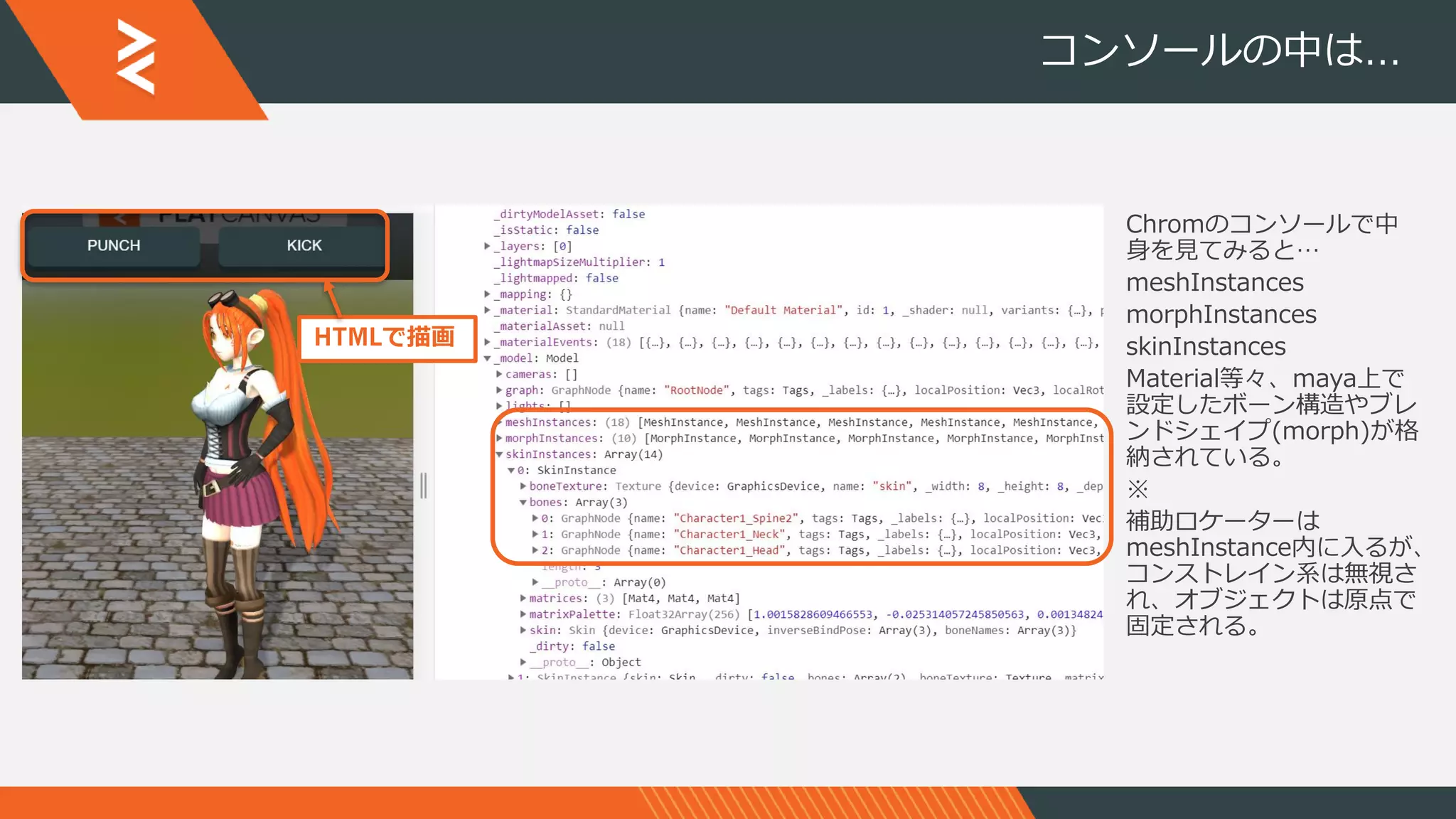Click the meshInstances (18) row
Viewport: 1456px width, 819px height.
point(801,422)
